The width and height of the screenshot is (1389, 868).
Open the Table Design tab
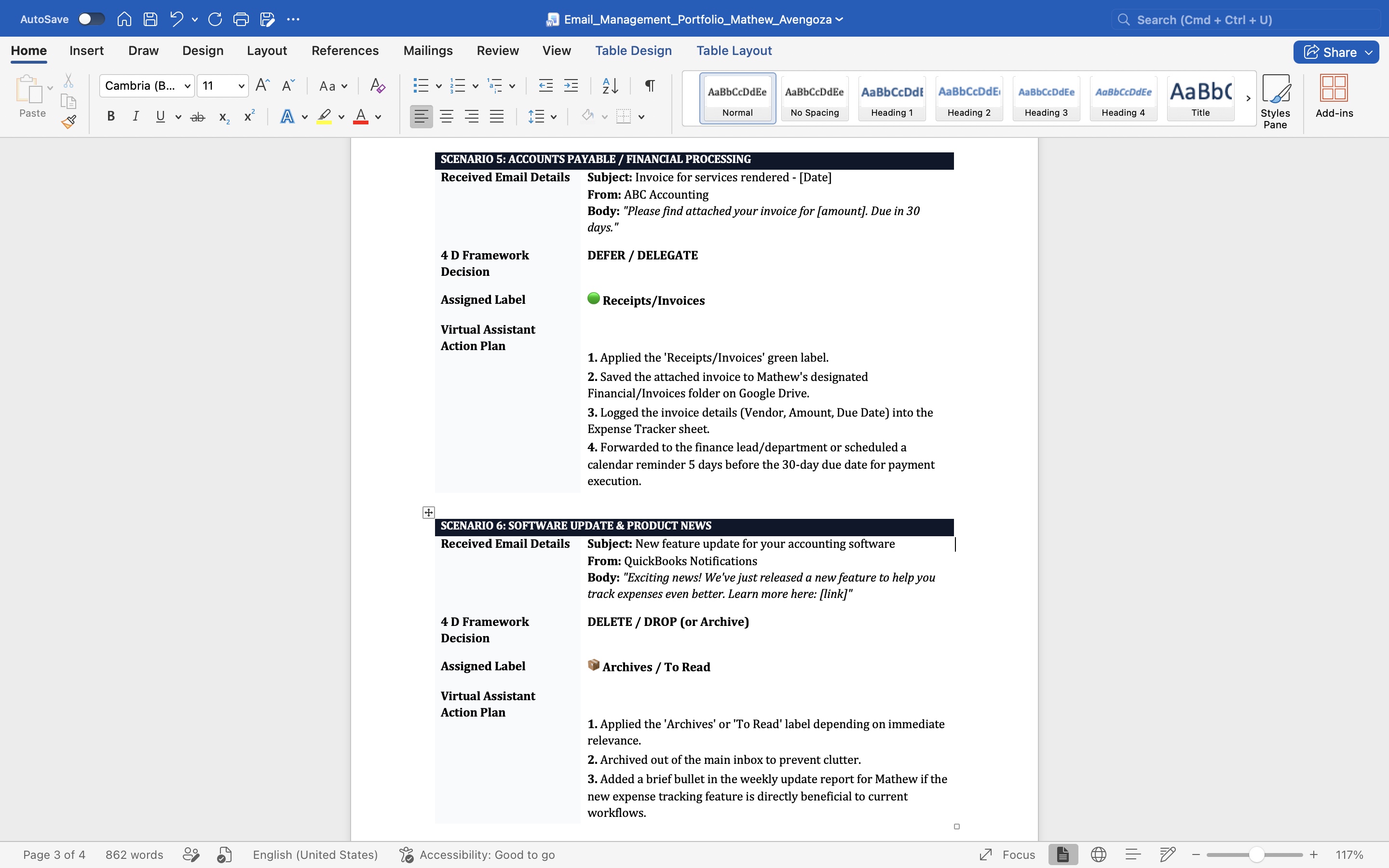click(x=633, y=51)
